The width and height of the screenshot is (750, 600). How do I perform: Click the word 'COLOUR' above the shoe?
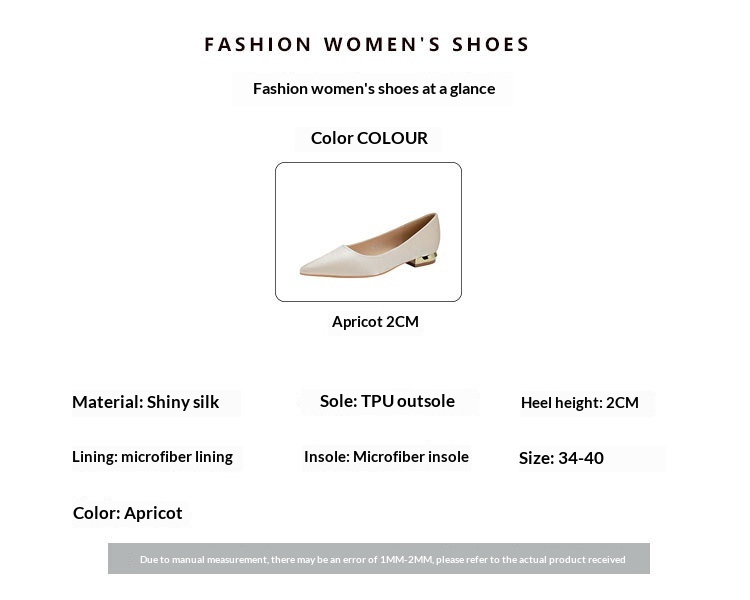point(393,138)
